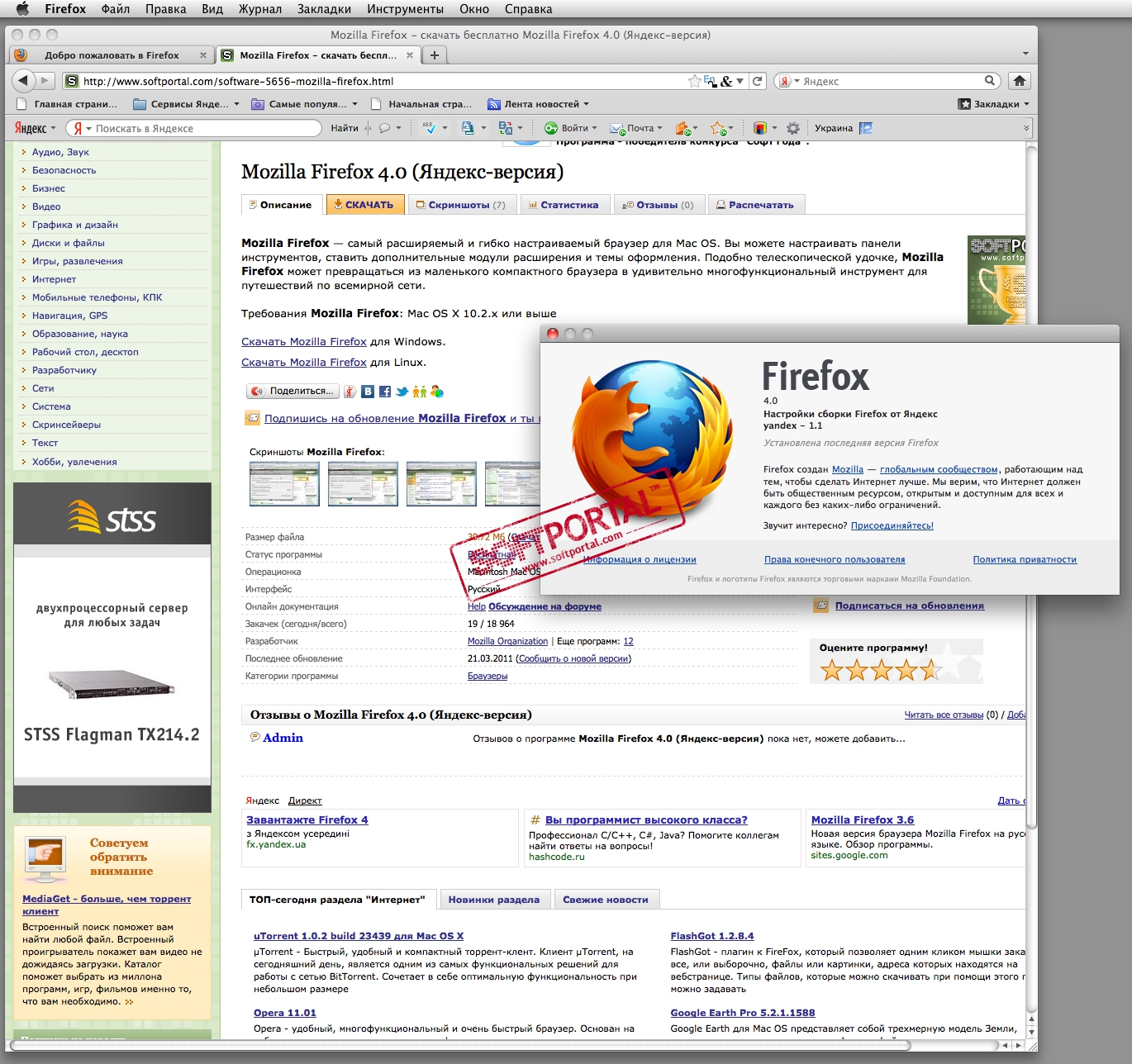The image size is (1132, 1064).
Task: Open the Почта dropdown arrow
Action: 659,128
